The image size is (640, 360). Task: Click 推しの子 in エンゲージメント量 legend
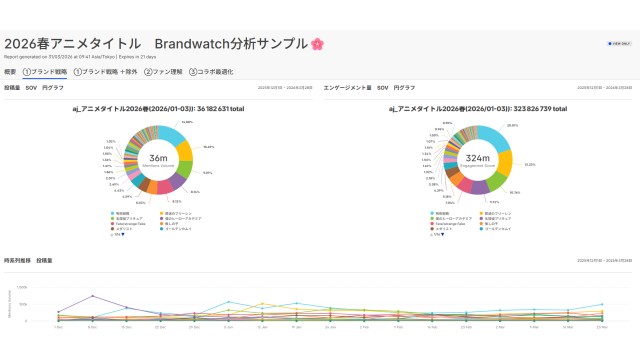point(489,224)
